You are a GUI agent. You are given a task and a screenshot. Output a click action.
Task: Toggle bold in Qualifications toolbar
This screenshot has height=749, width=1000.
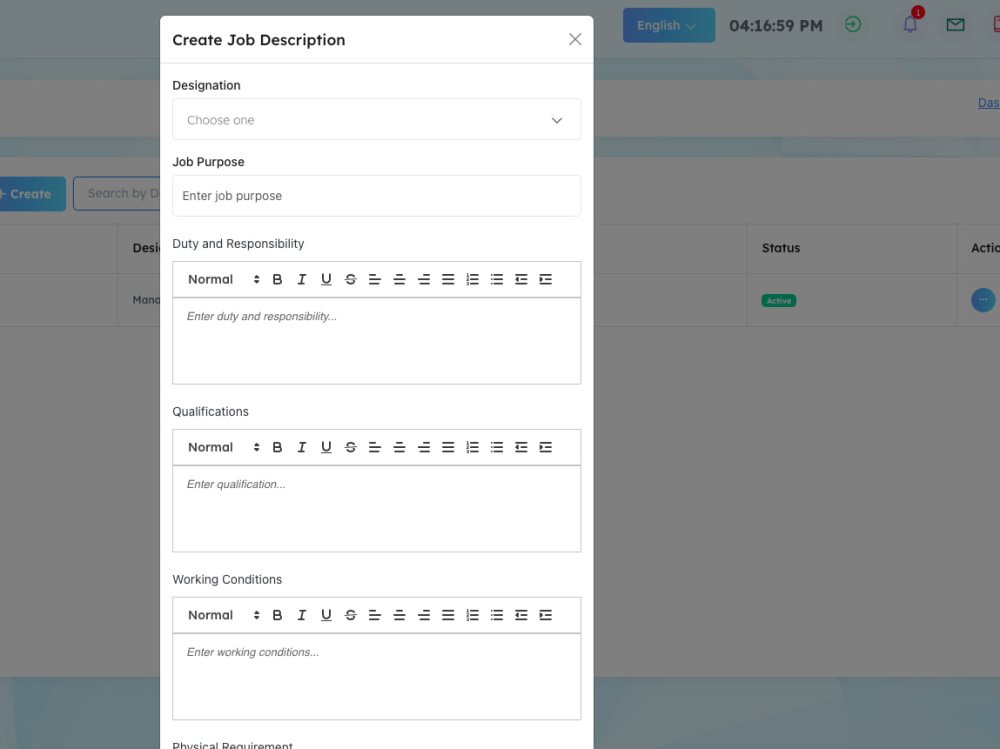click(277, 447)
